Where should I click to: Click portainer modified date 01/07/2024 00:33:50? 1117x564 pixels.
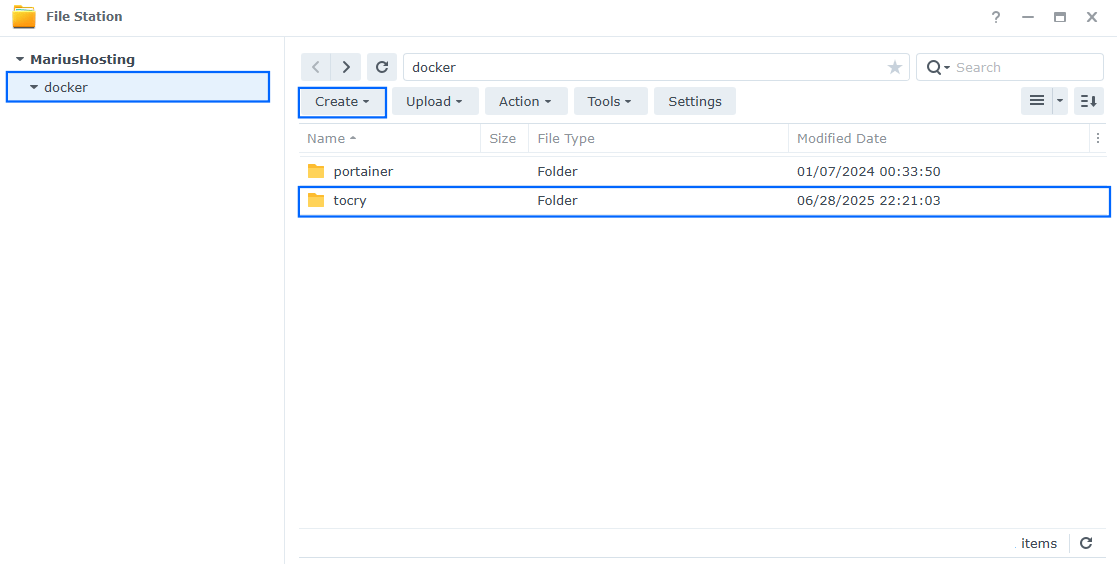tap(868, 172)
